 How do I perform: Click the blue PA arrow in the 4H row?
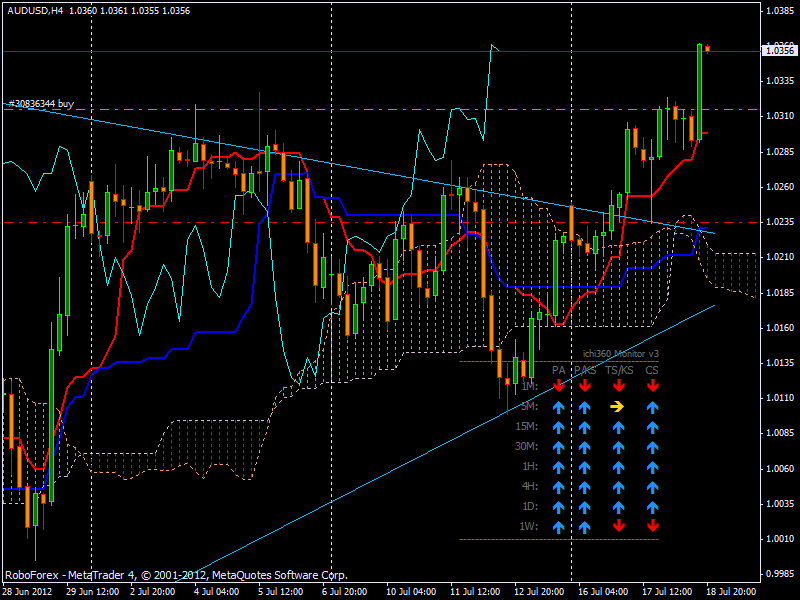click(x=559, y=486)
